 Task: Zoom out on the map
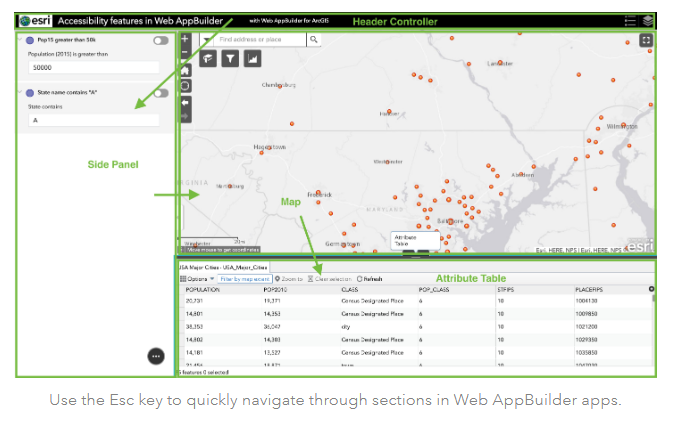click(x=185, y=52)
